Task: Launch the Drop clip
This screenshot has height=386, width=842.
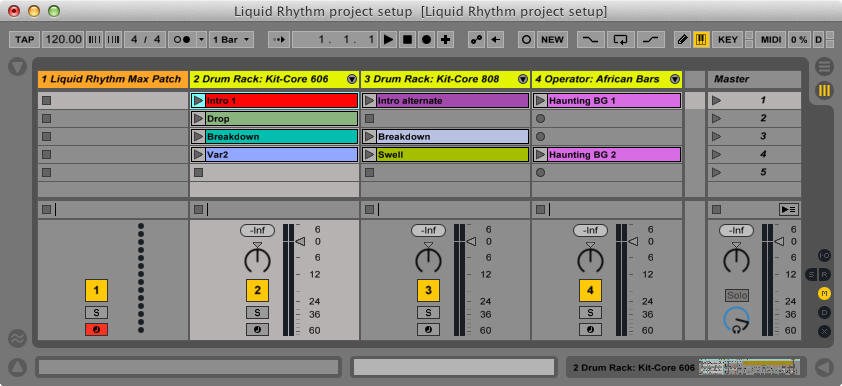Action: [x=198, y=119]
